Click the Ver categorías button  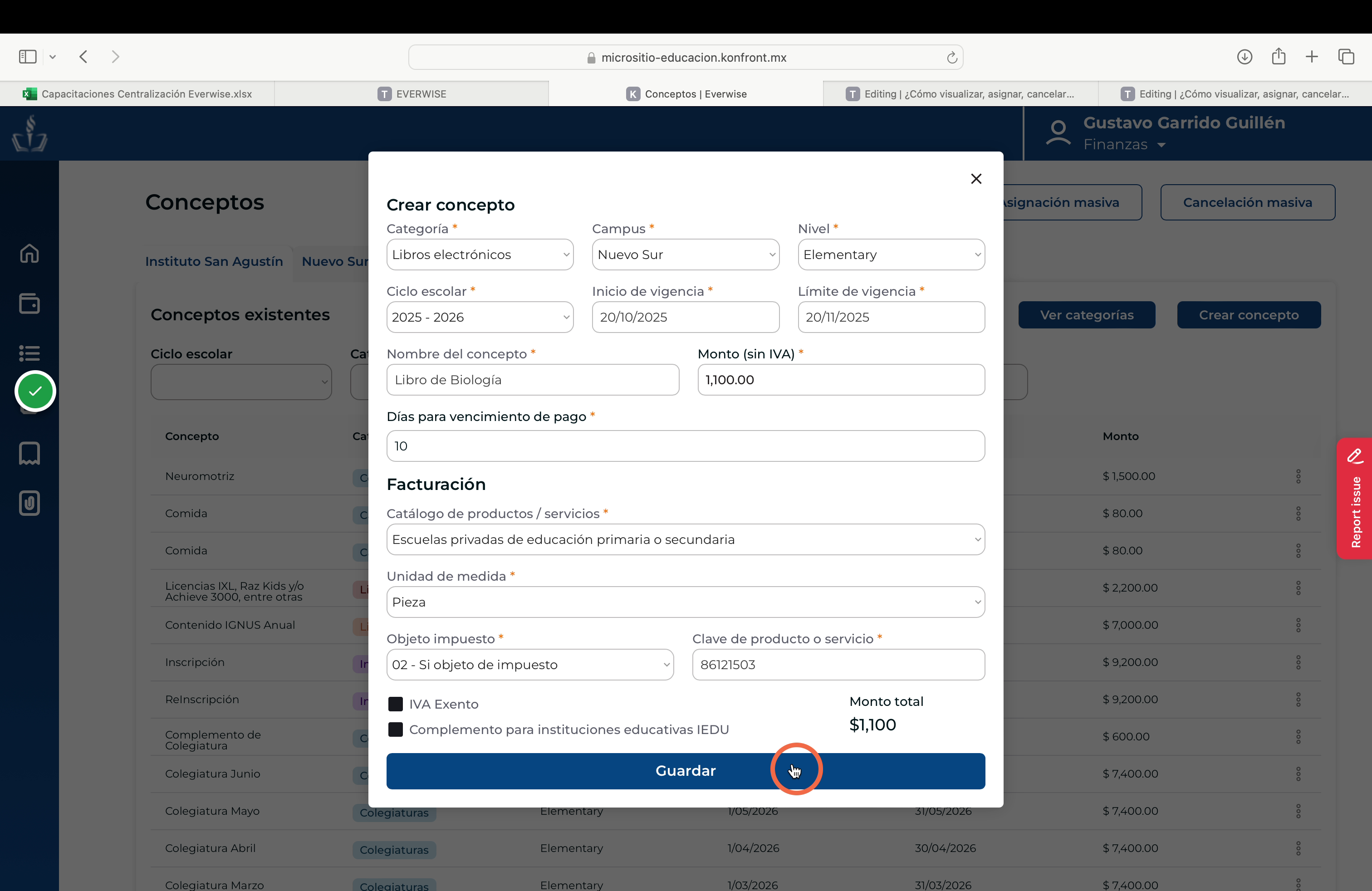[1086, 315]
